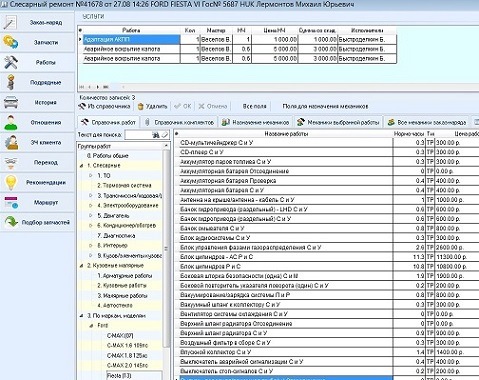
Task: Select the Fiesta tree item
Action: click(x=119, y=376)
